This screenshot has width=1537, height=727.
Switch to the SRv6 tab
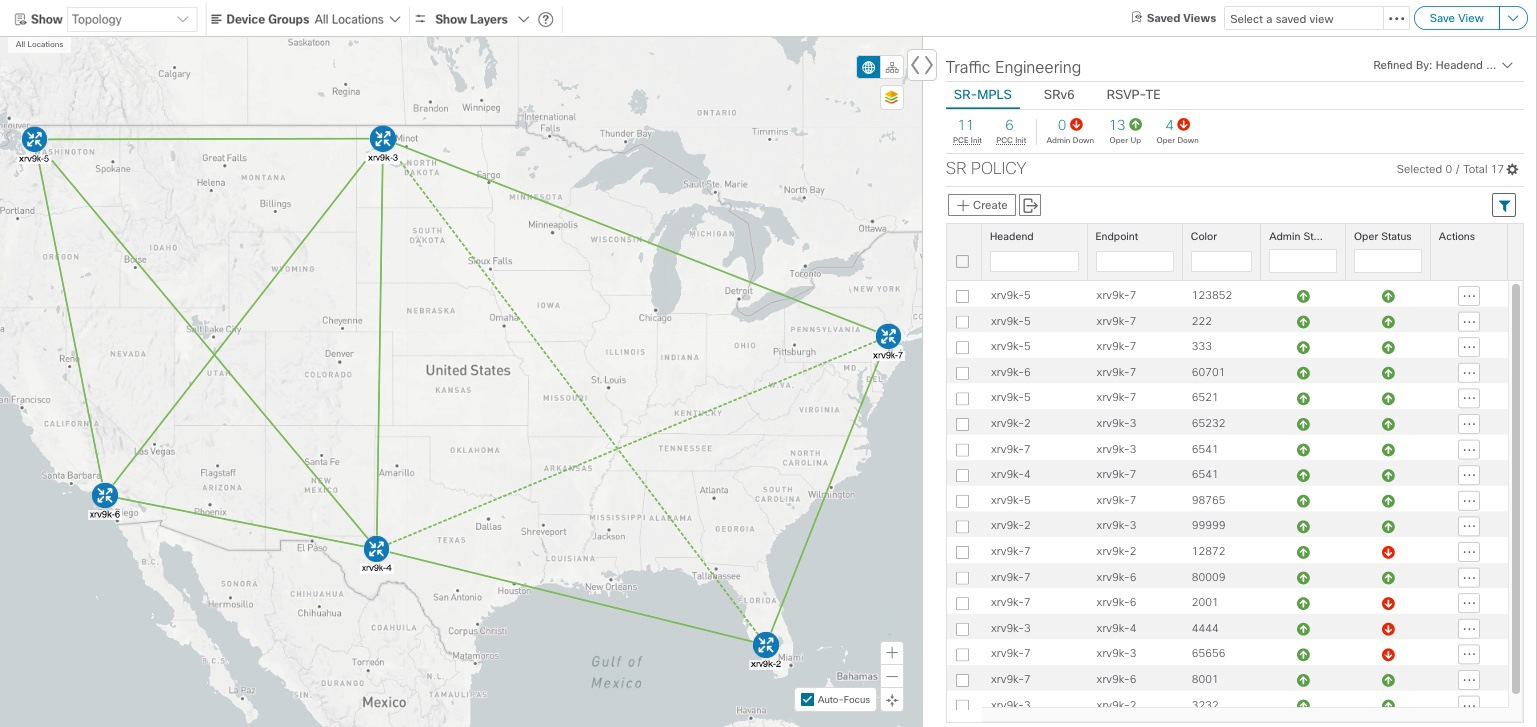pos(1059,95)
